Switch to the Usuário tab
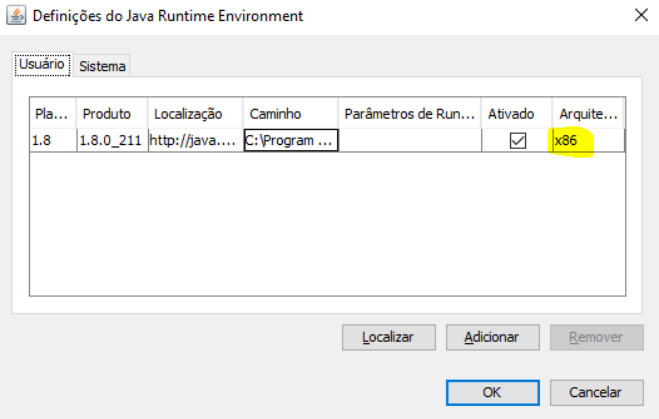Image resolution: width=659 pixels, height=419 pixels. (x=42, y=65)
